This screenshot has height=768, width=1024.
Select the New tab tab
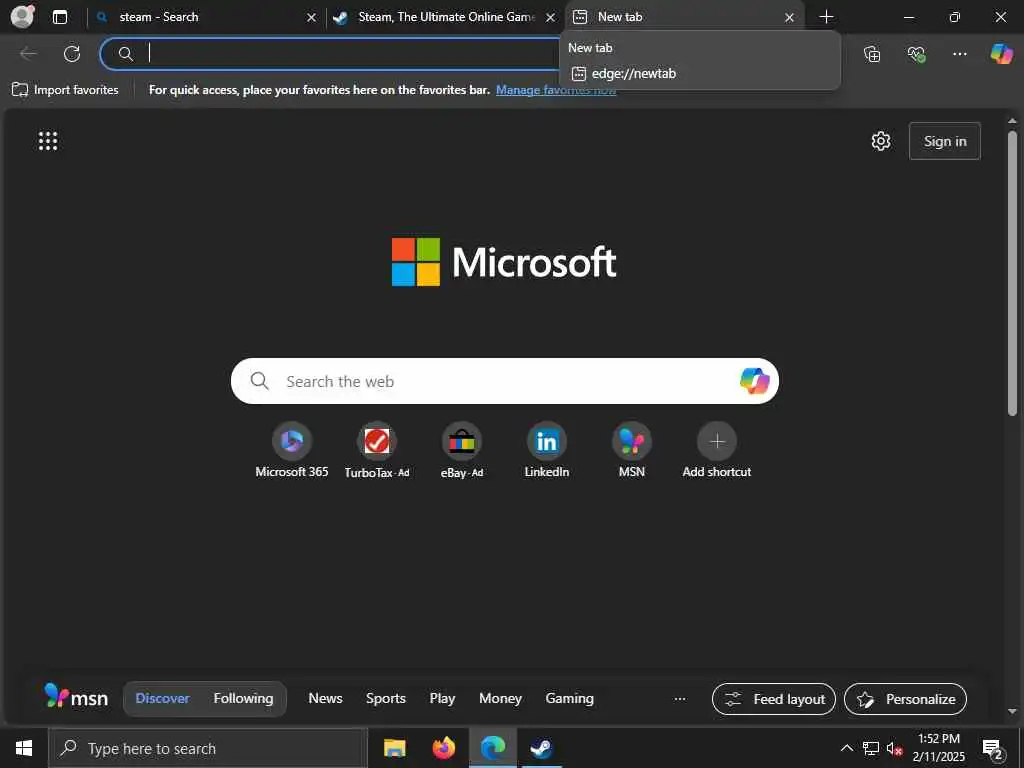click(x=684, y=17)
